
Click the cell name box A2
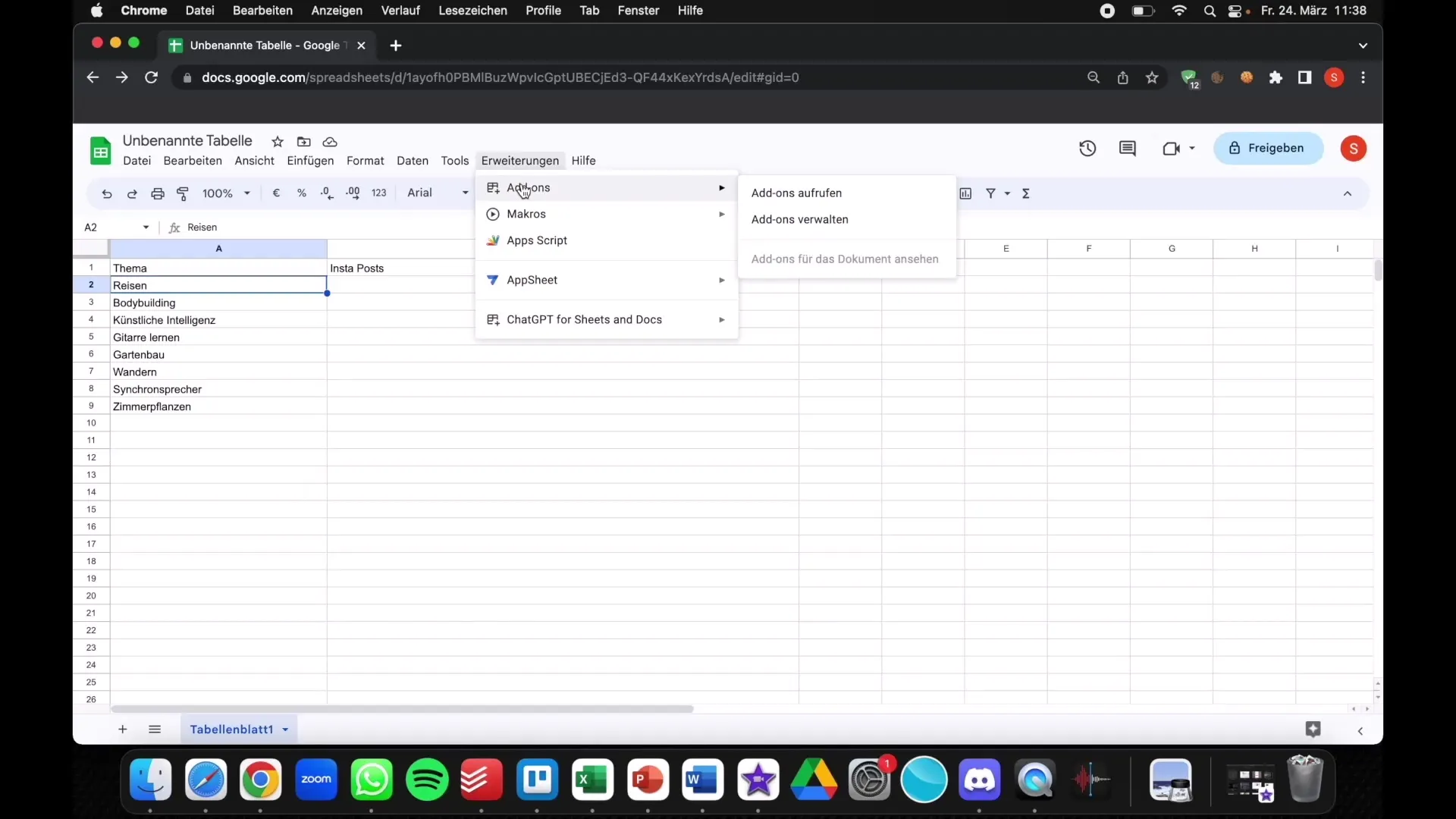tap(116, 227)
